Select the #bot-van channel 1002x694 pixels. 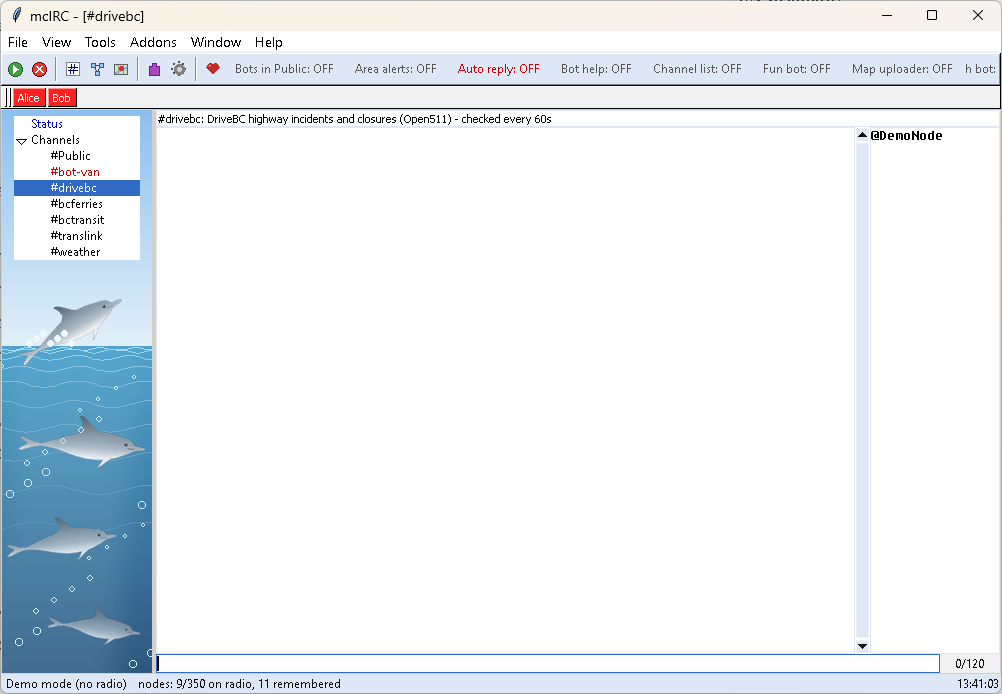coord(75,172)
